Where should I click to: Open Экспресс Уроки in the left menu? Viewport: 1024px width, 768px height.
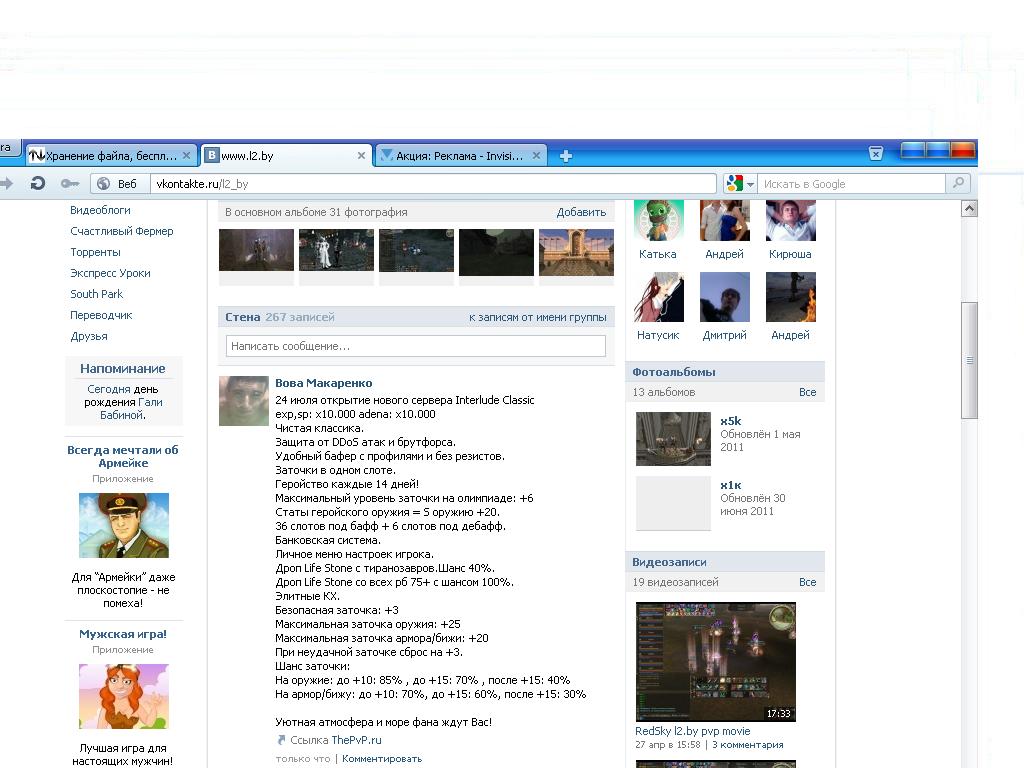point(110,273)
